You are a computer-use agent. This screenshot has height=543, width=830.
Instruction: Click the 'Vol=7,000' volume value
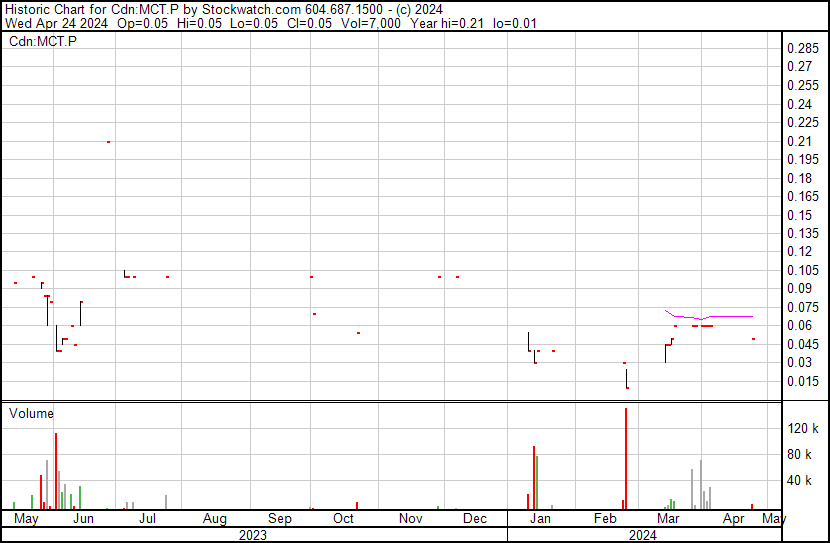[371, 23]
